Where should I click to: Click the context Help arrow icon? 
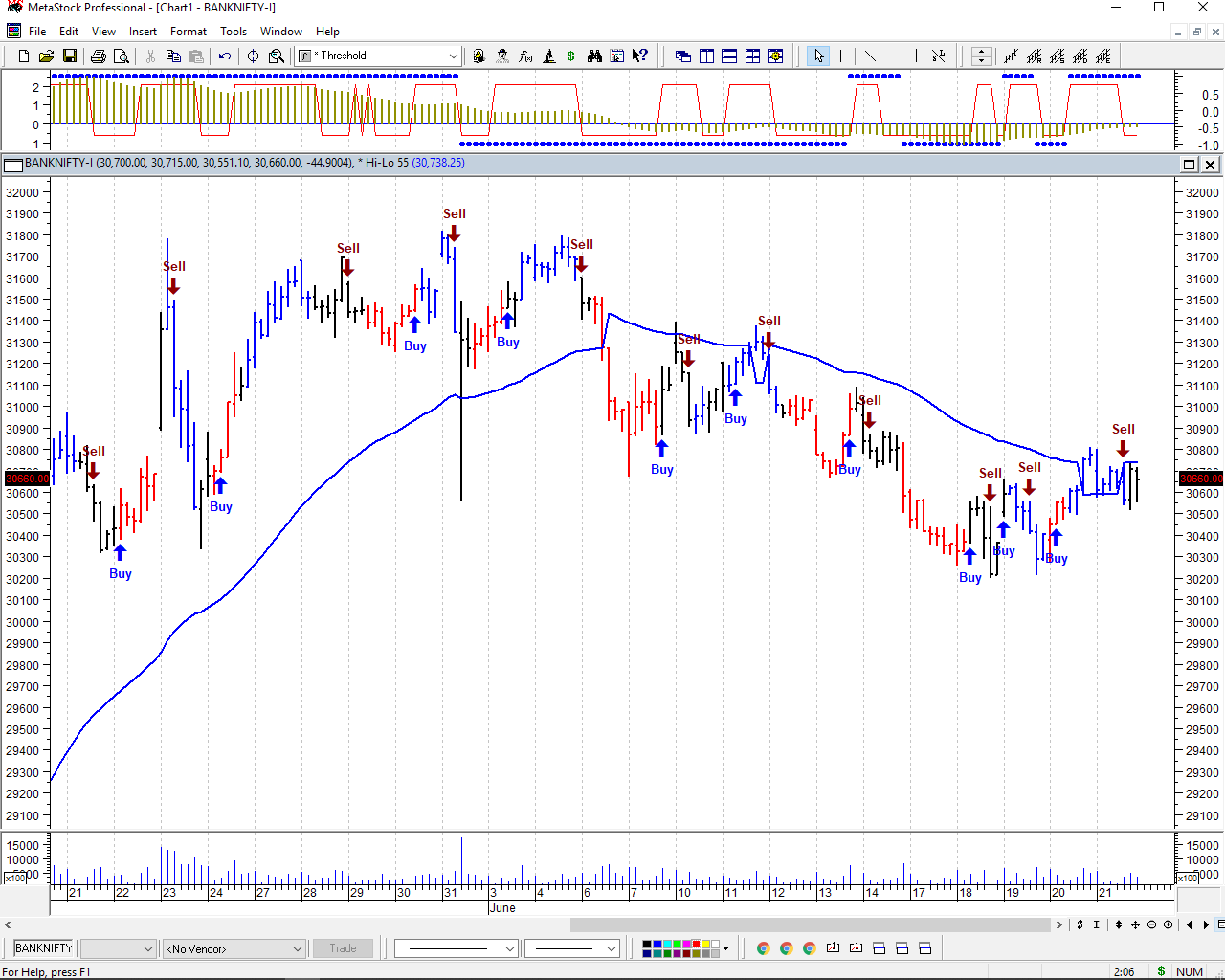point(640,56)
